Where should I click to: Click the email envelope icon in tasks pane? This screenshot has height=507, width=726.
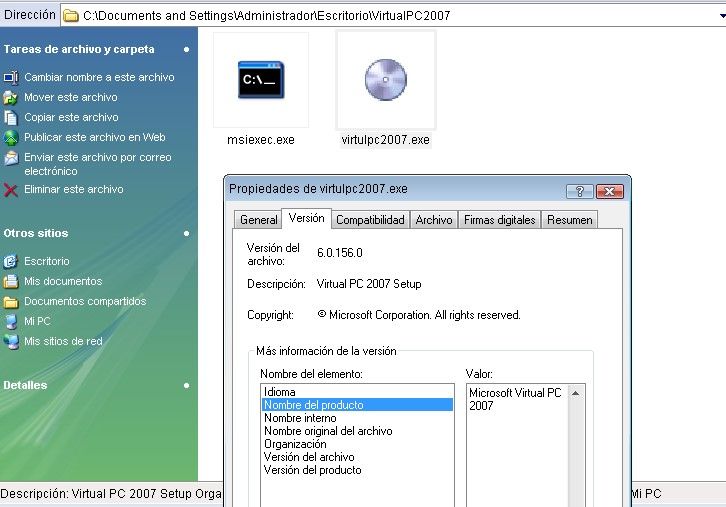tap(11, 158)
